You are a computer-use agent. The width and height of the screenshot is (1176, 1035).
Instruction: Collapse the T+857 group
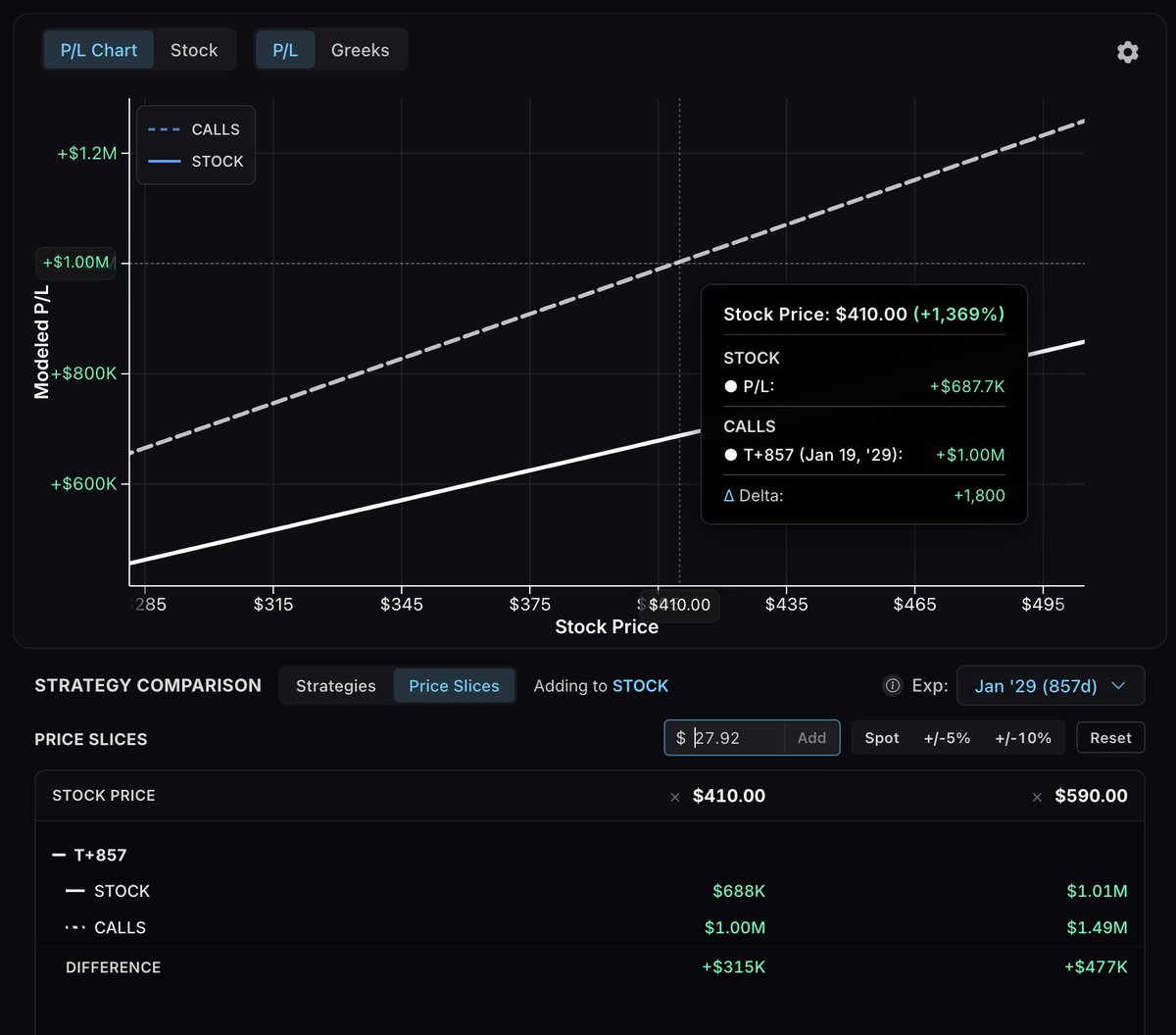[59, 855]
